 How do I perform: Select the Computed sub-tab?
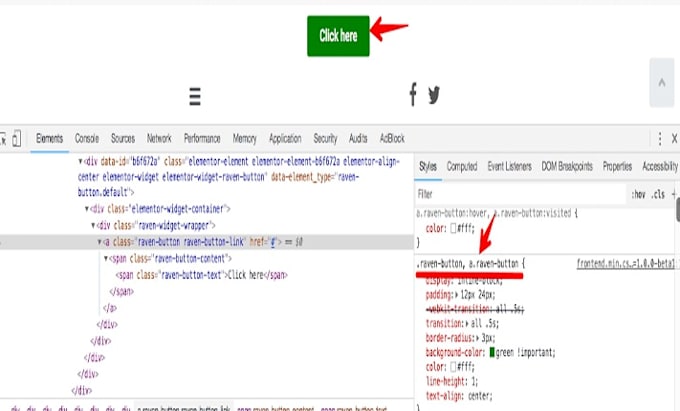(x=462, y=166)
